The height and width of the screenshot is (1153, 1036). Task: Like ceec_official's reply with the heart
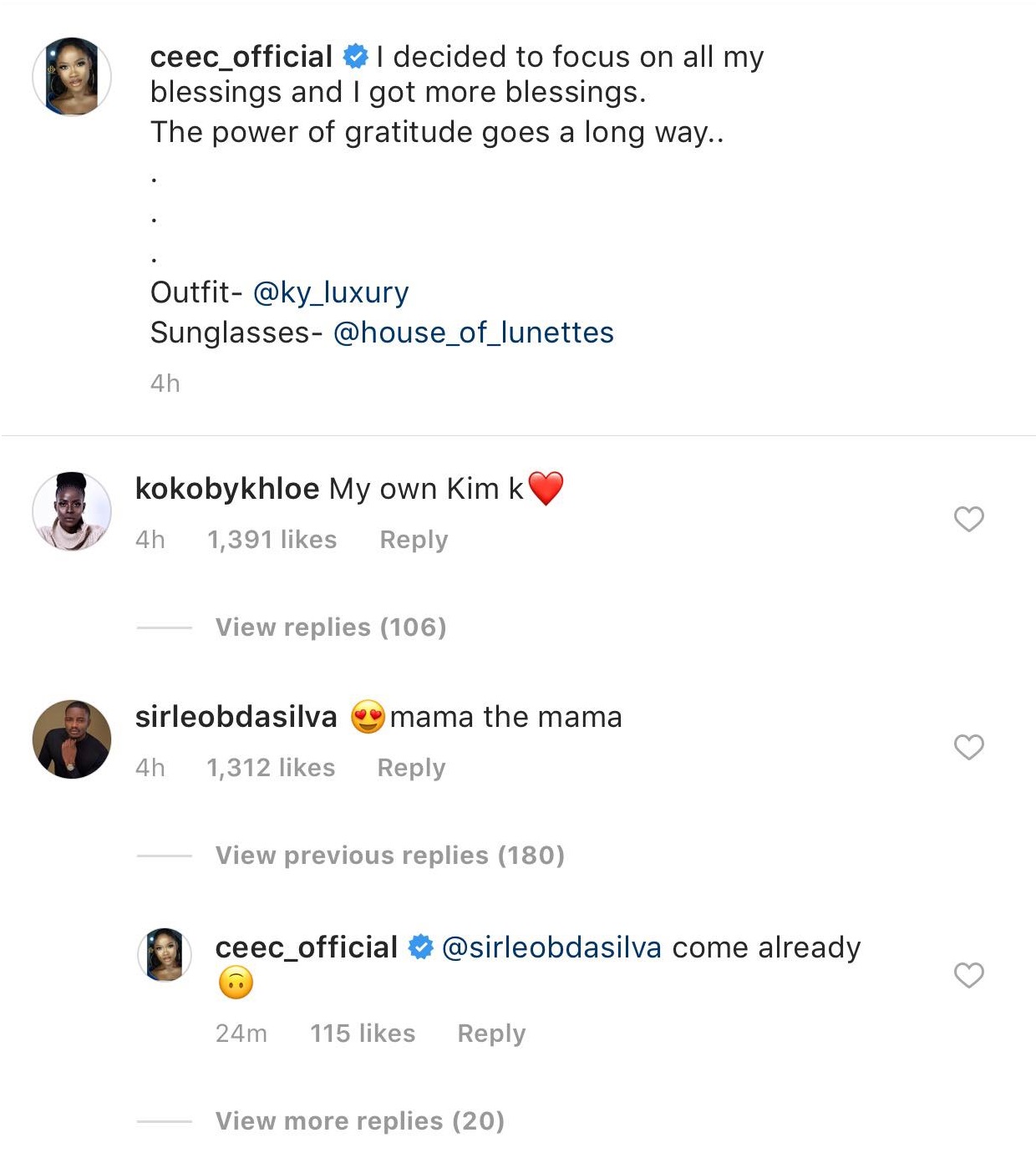point(968,975)
